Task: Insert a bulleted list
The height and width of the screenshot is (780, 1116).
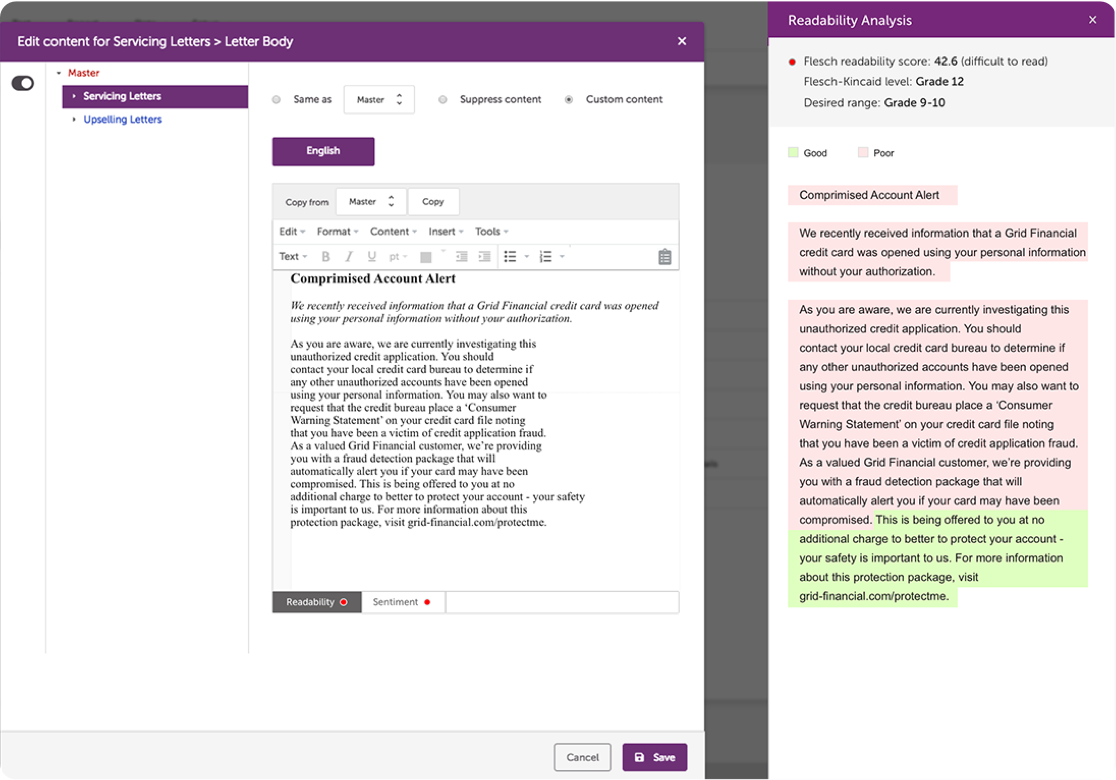Action: tap(511, 256)
